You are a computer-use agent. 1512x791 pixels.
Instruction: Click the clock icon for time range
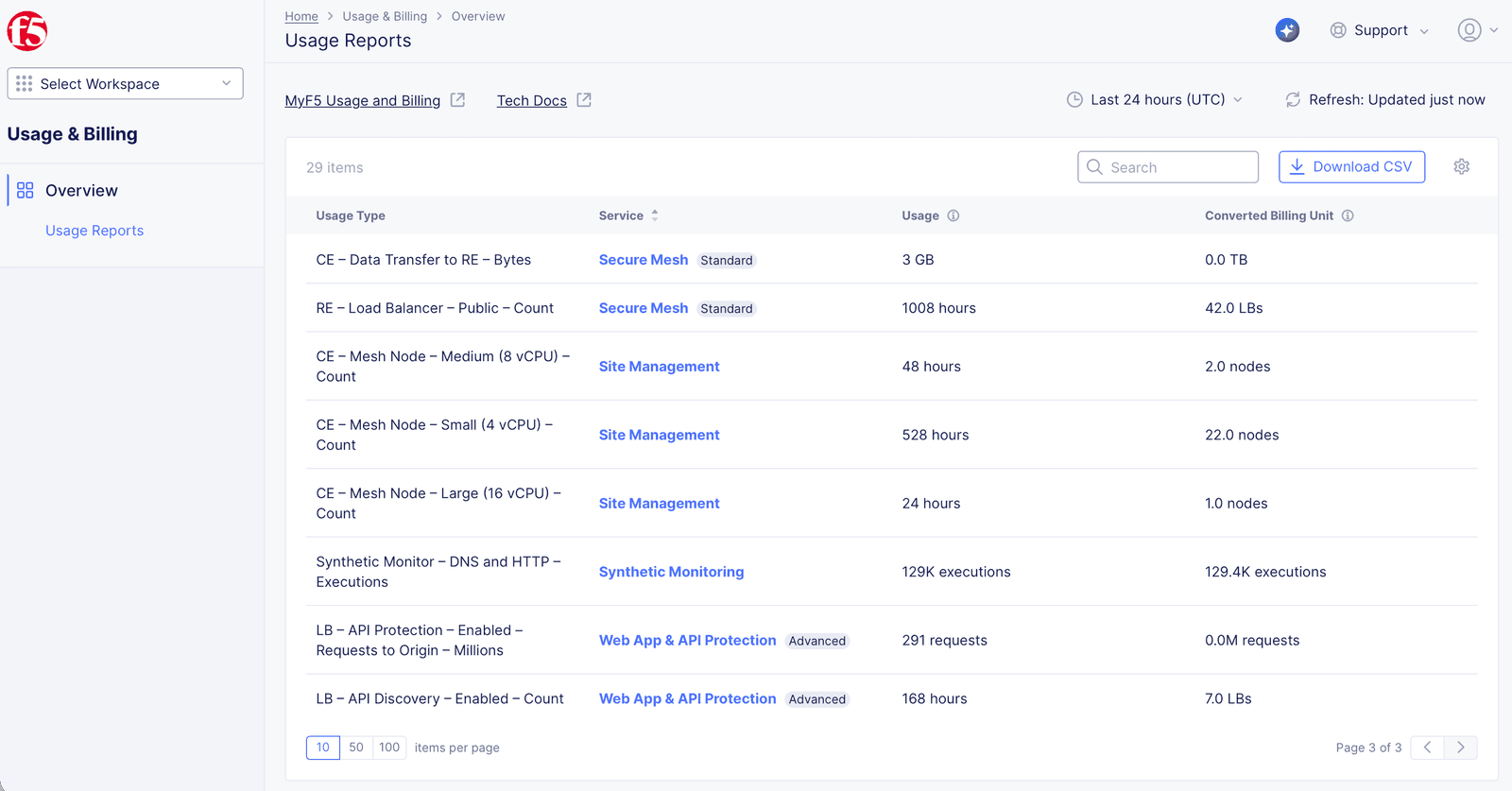[x=1074, y=100]
